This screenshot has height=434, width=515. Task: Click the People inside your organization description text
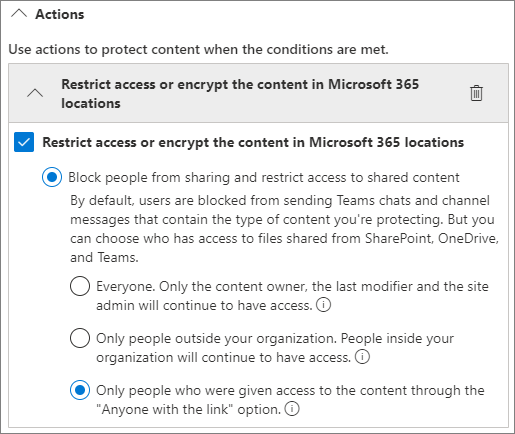tap(275, 348)
